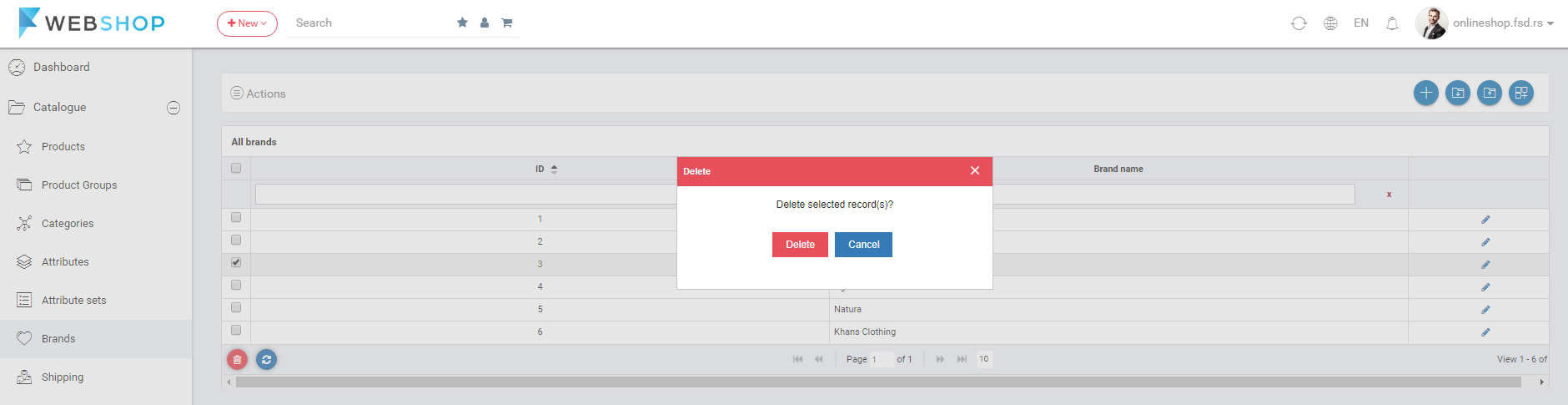The height and width of the screenshot is (405, 1568).
Task: Open Products in sidebar
Action: click(x=63, y=146)
